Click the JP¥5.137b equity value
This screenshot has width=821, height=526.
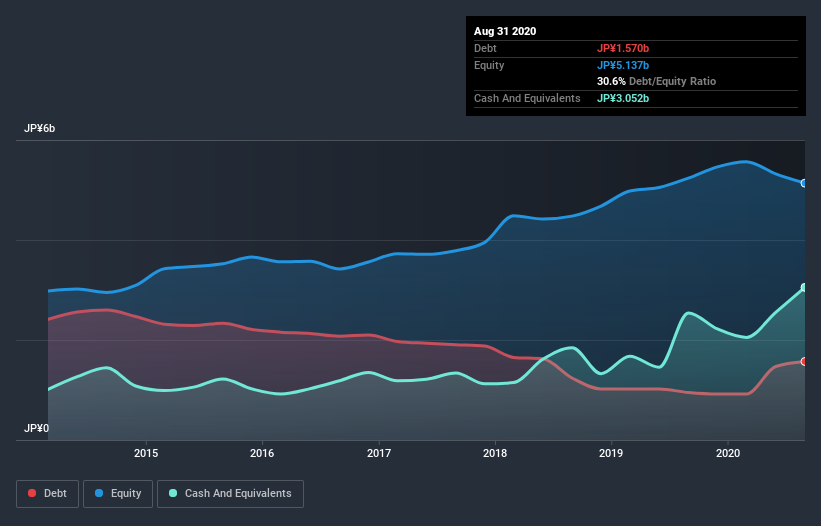623,65
